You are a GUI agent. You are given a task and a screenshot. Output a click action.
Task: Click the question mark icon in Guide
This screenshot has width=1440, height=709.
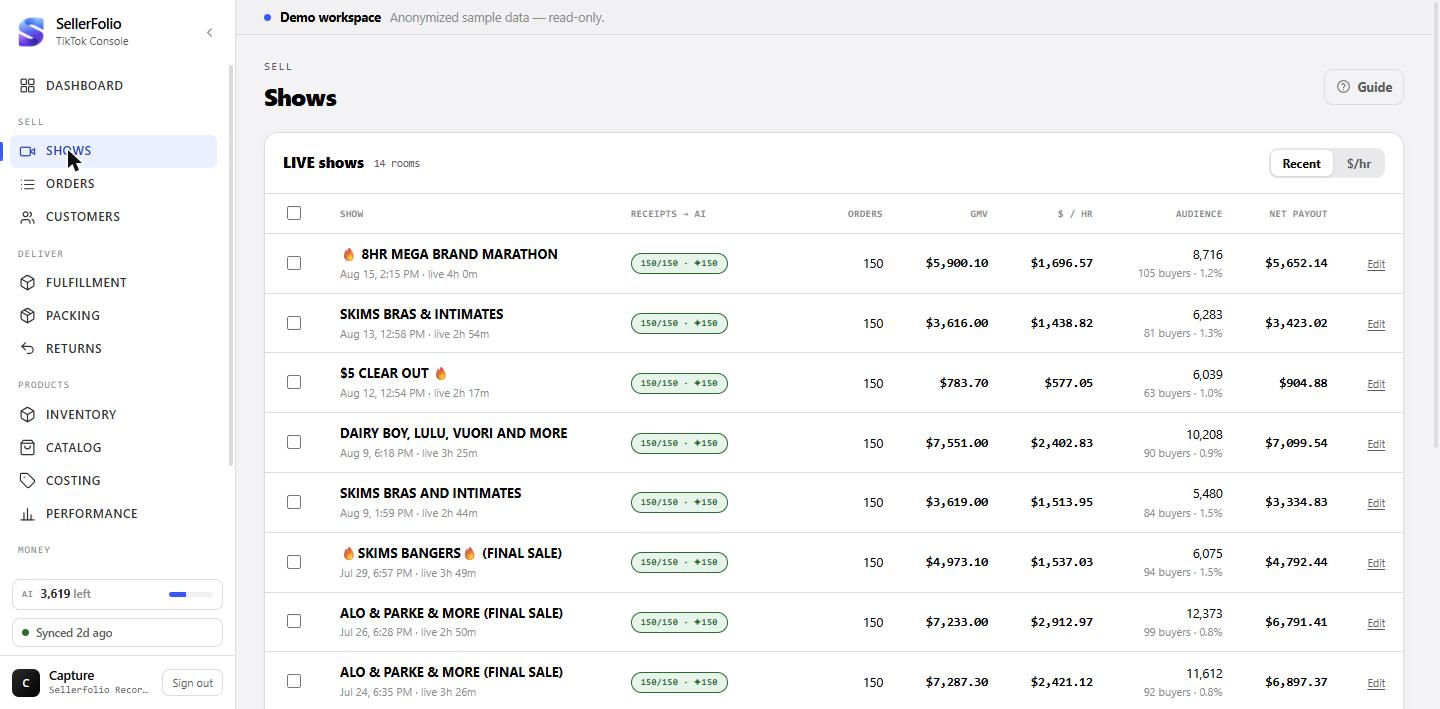point(1343,87)
